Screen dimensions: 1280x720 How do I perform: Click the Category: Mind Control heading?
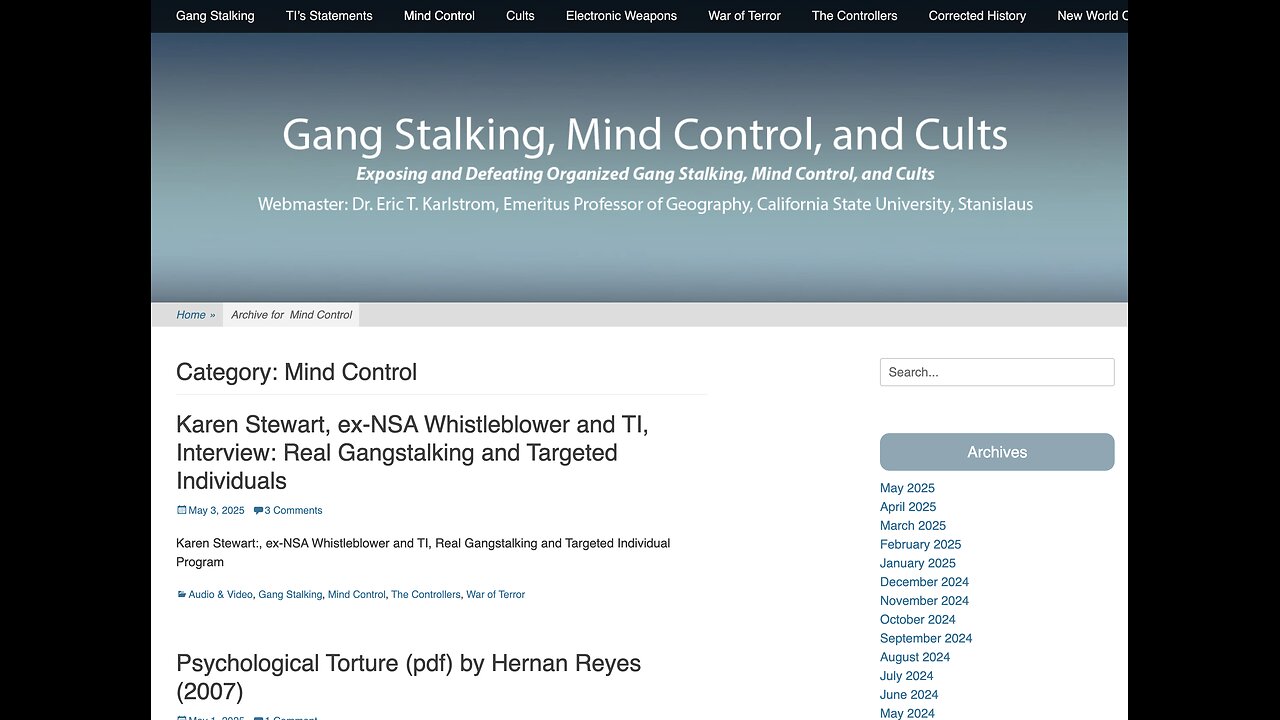pos(296,372)
